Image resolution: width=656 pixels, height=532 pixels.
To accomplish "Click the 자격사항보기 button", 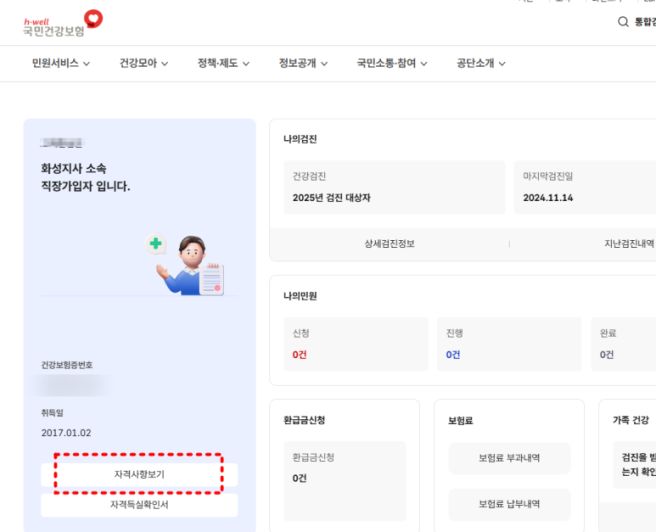I will pos(139,474).
